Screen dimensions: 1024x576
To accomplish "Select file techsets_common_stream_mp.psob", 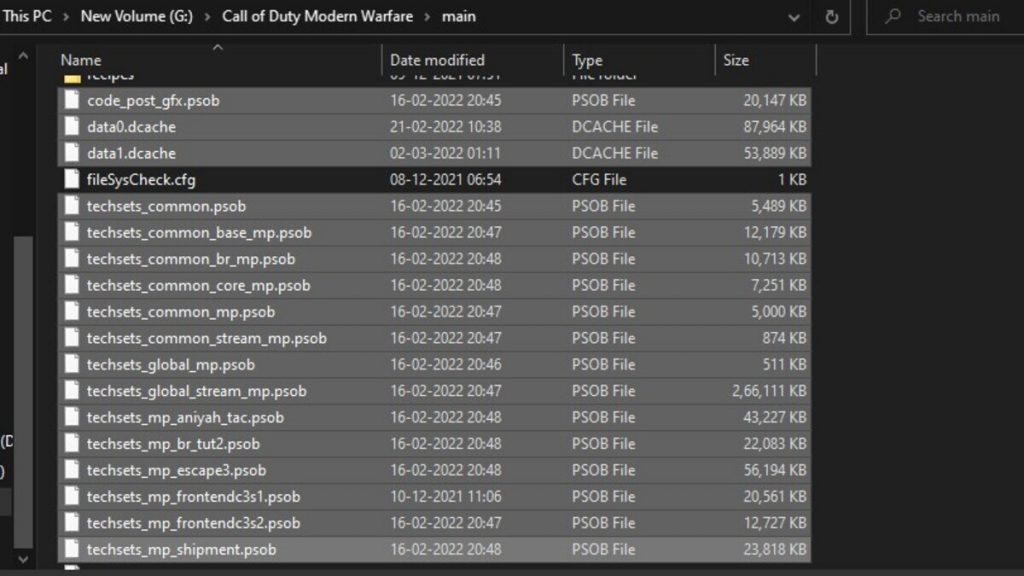I will tap(206, 338).
